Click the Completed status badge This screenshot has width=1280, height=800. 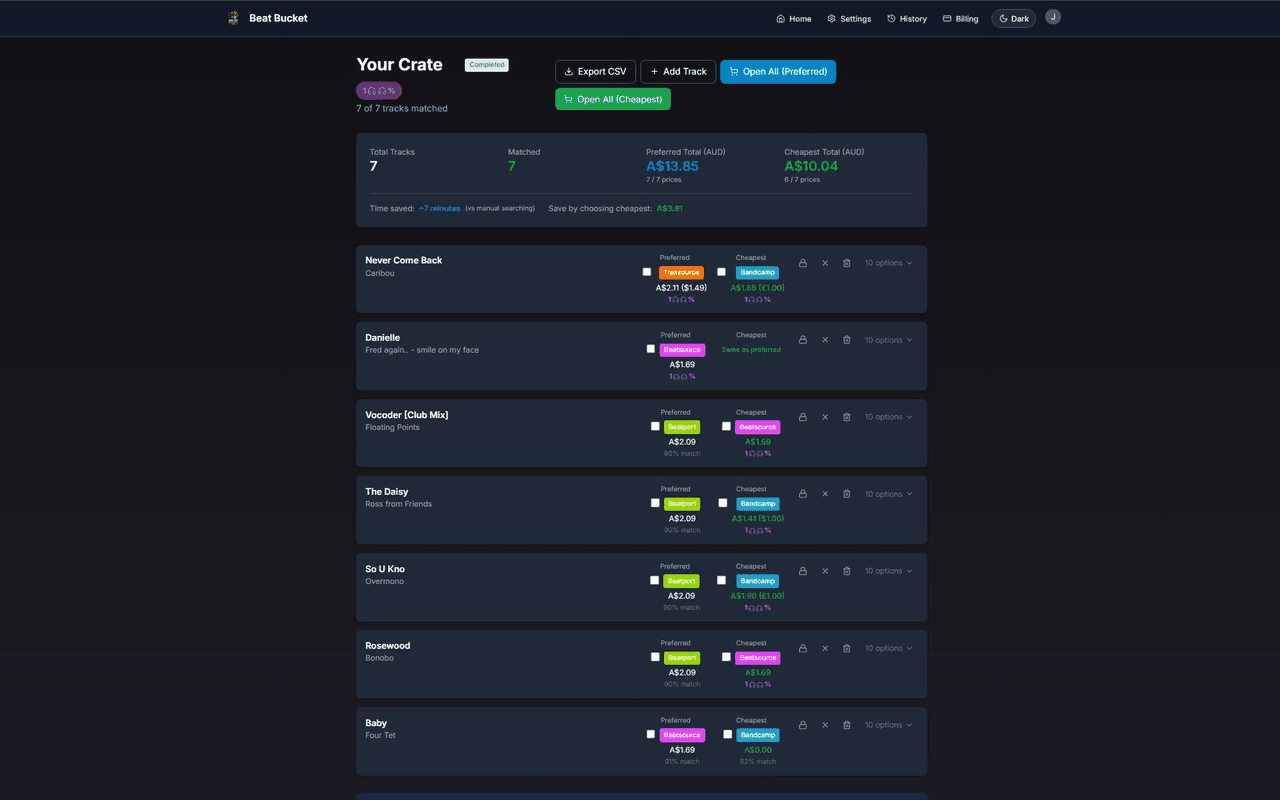click(487, 65)
